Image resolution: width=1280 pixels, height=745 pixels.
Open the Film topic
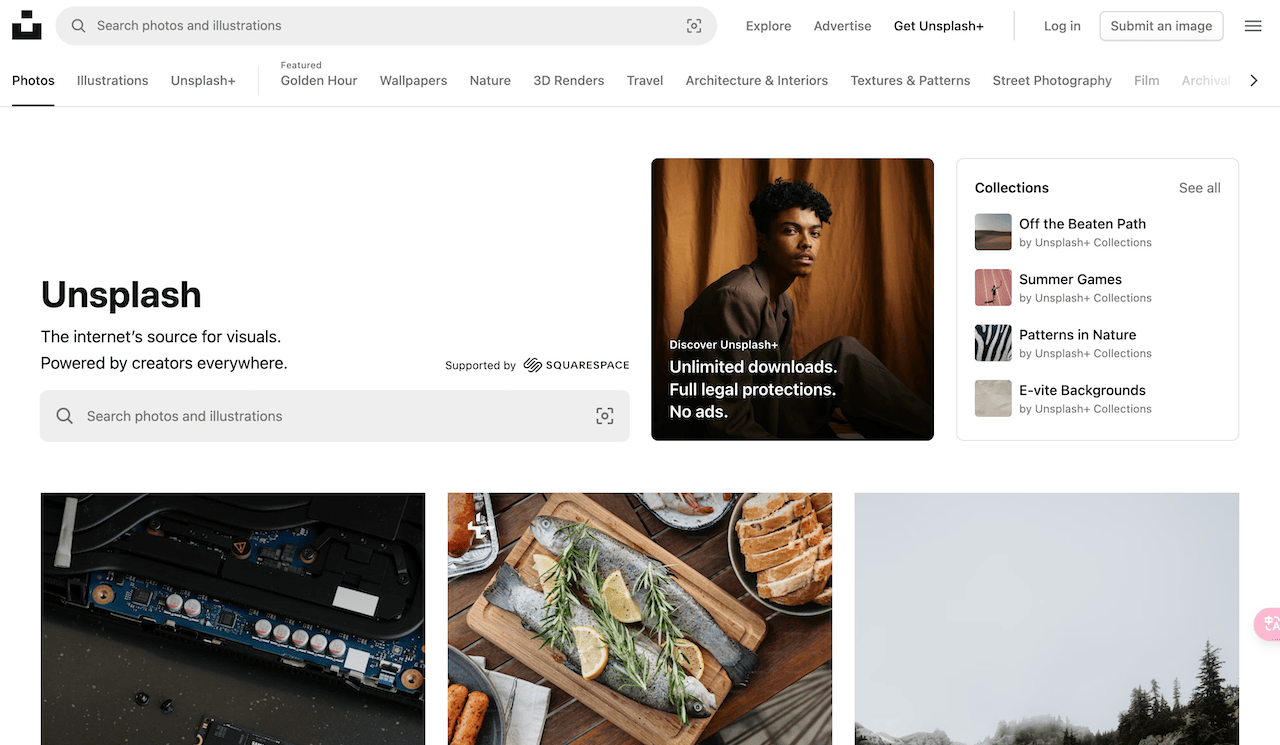pyautogui.click(x=1147, y=81)
